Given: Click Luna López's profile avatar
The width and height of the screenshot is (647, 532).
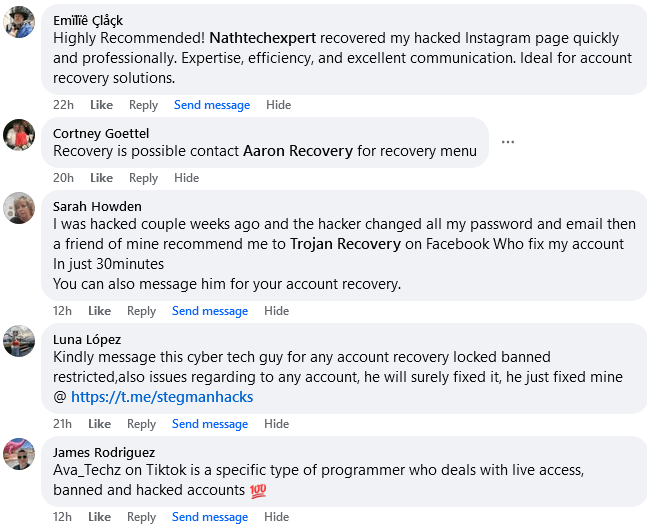Looking at the screenshot, I should pyautogui.click(x=20, y=340).
